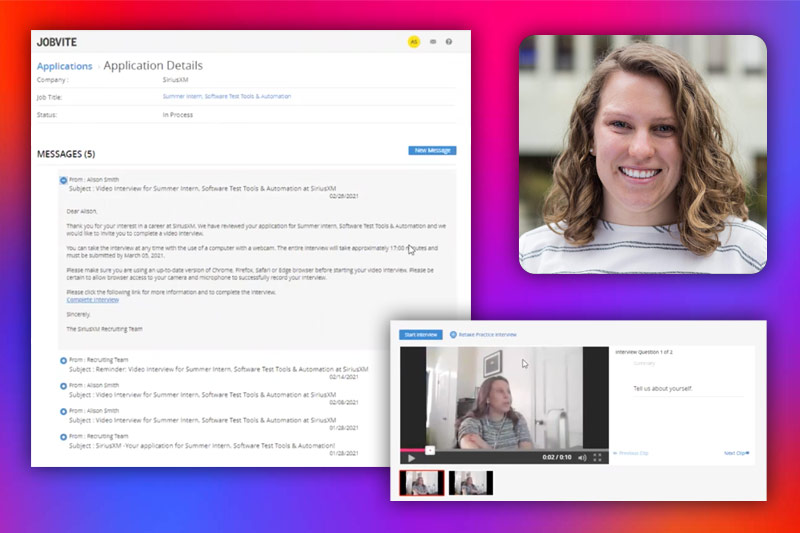The image size is (800, 533).
Task: Open the yellow AS user avatar menu
Action: pos(414,42)
